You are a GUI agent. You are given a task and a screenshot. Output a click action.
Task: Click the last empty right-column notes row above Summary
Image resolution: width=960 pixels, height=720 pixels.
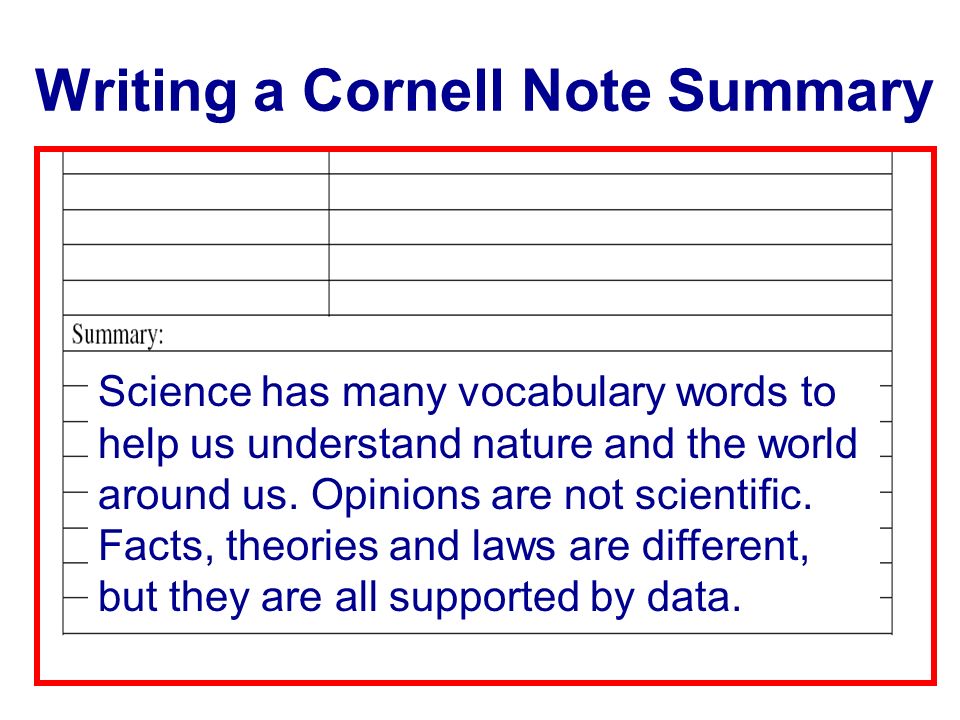click(610, 298)
